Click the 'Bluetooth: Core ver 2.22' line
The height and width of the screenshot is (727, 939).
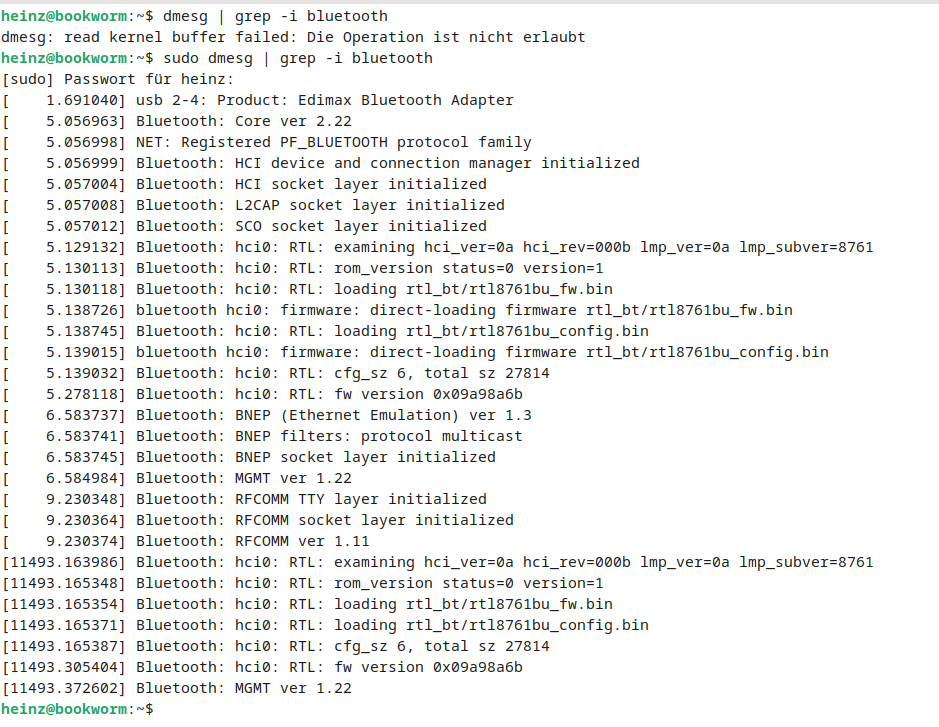tap(177, 122)
